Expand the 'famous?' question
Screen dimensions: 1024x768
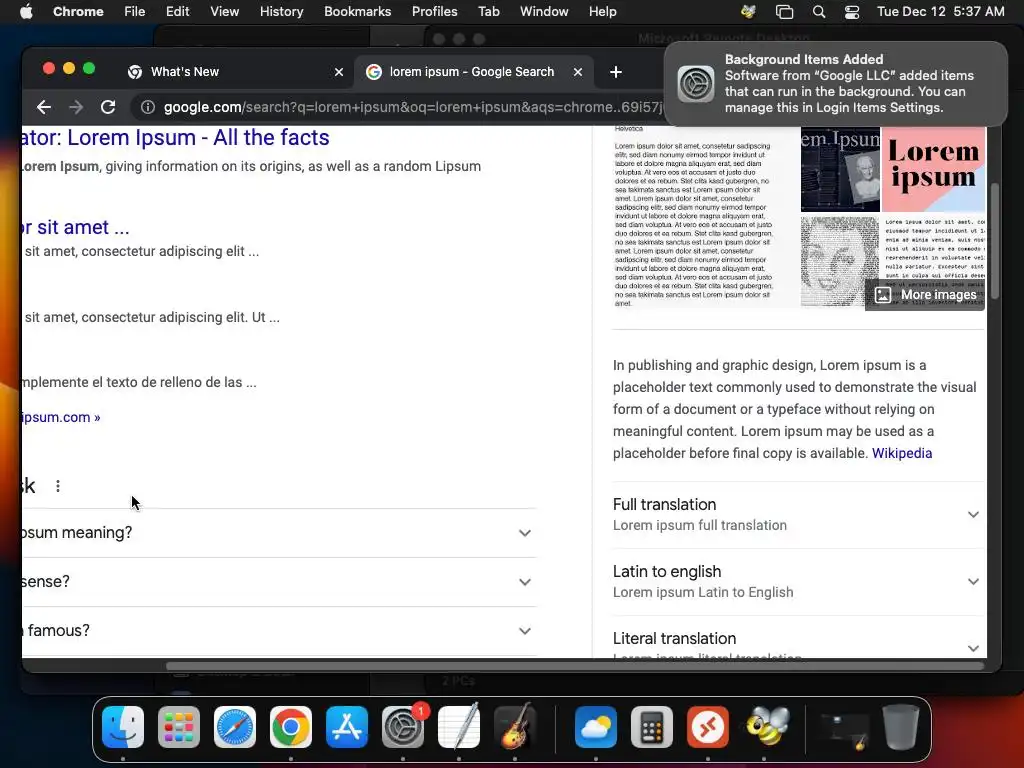coord(279,631)
